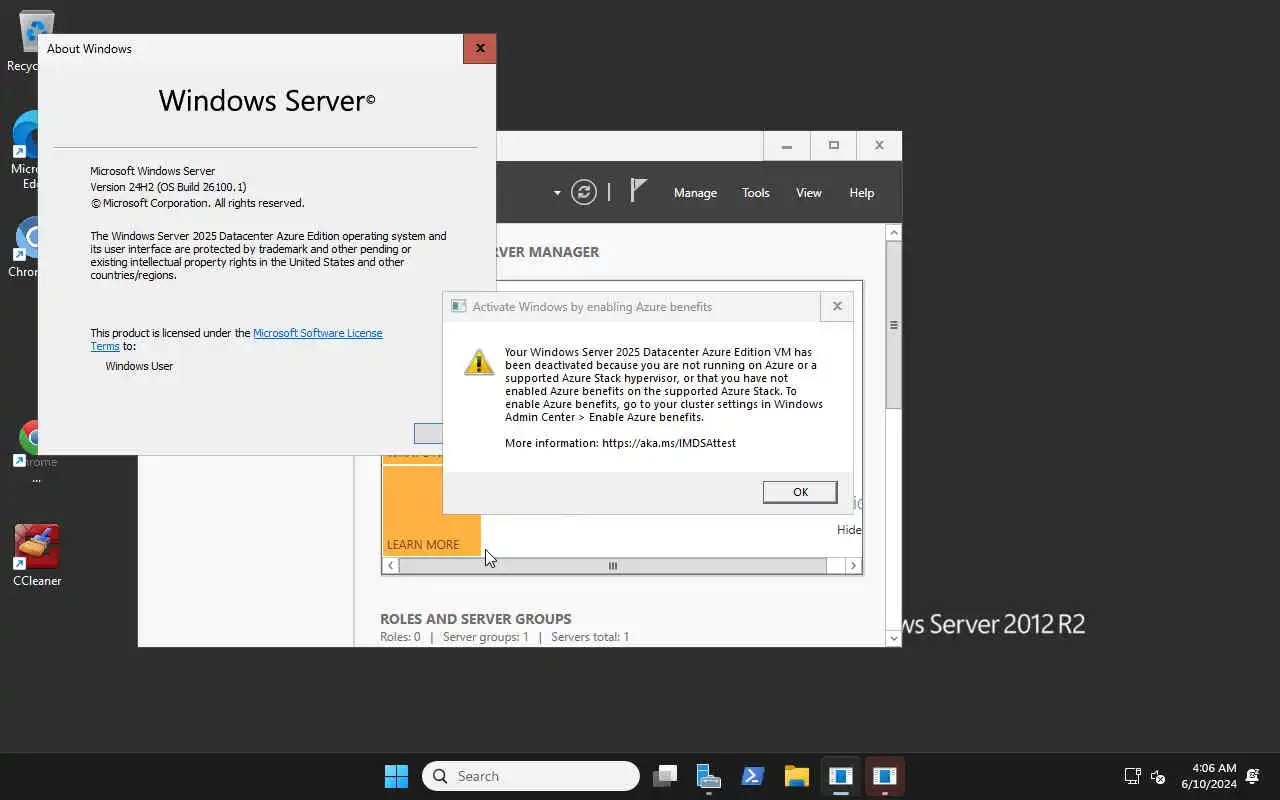This screenshot has height=800, width=1280.
Task: Select the Recycle Bin desktop icon
Action: [x=22, y=42]
